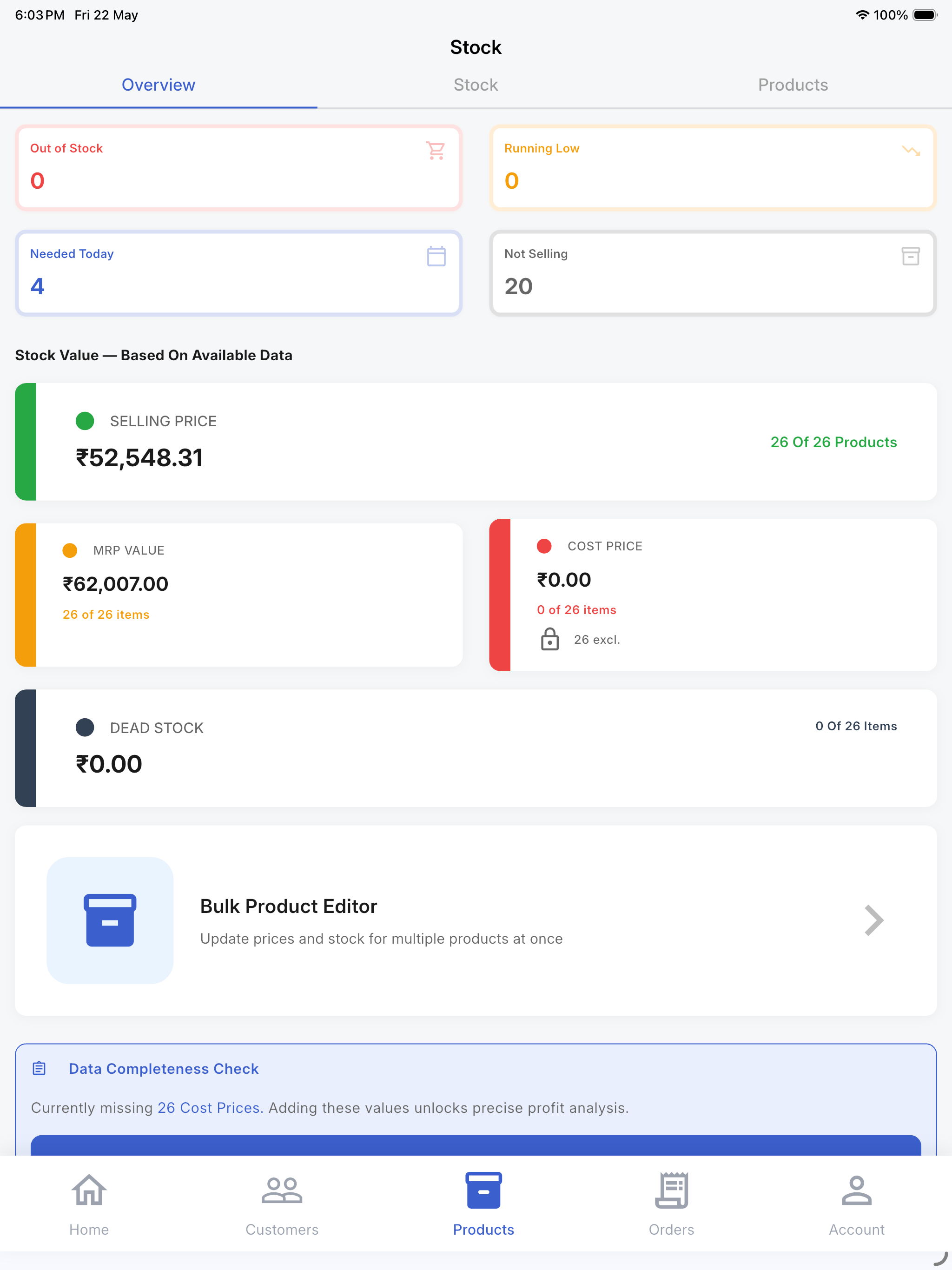Tap the red Cost Price dot

pyautogui.click(x=544, y=546)
